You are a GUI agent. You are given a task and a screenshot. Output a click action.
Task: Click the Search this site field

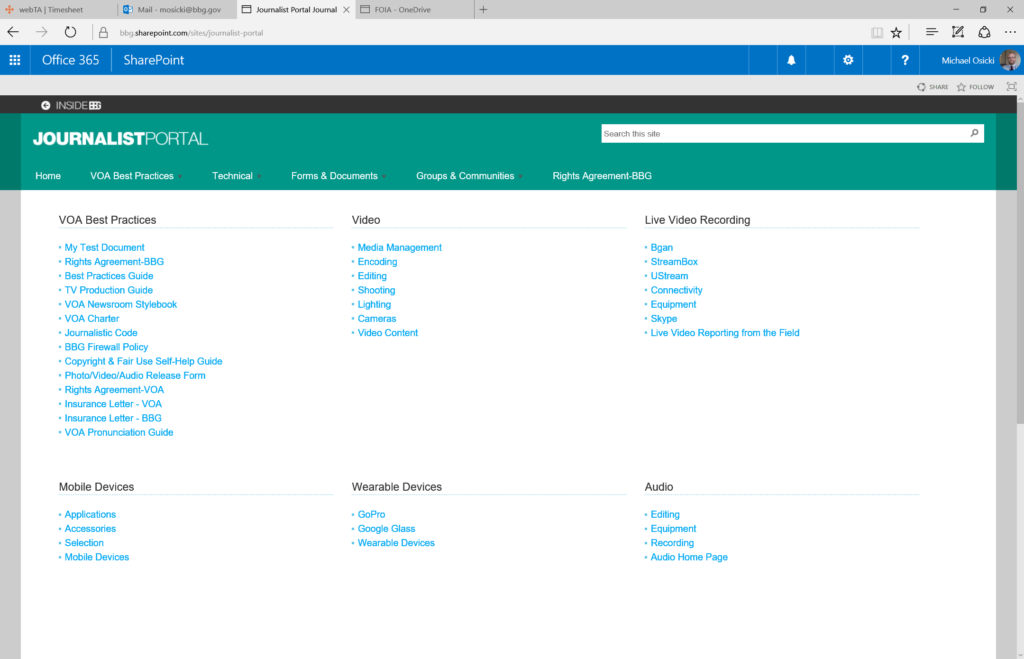(783, 133)
